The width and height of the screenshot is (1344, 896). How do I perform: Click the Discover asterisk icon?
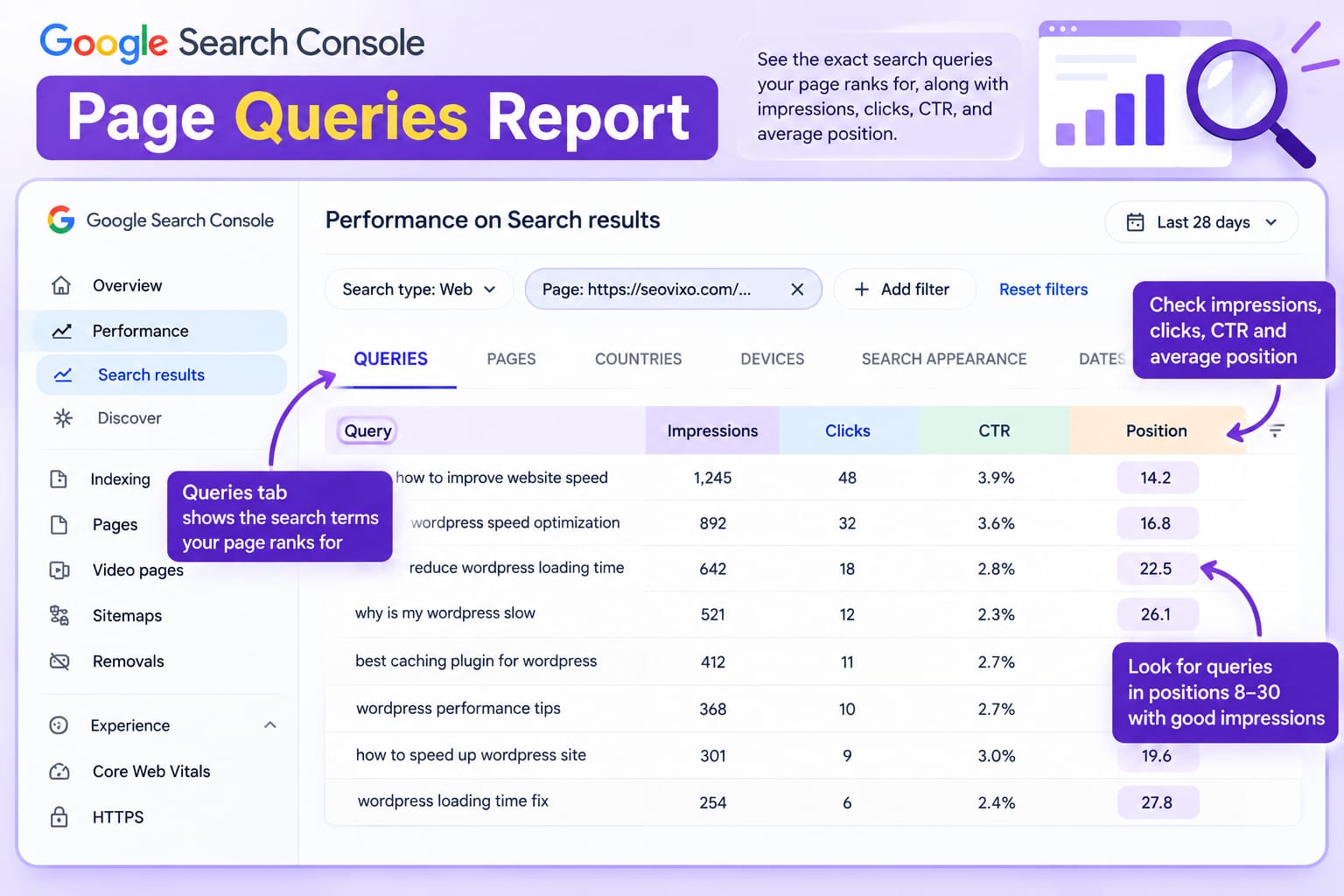[63, 418]
